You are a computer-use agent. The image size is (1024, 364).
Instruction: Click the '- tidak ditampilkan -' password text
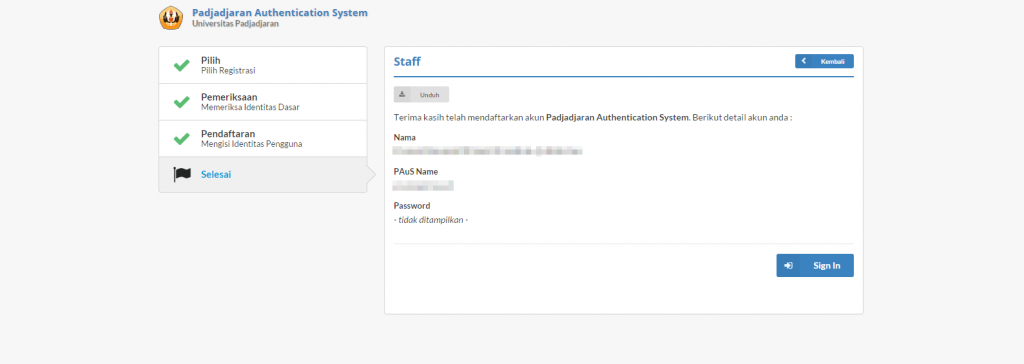click(431, 220)
